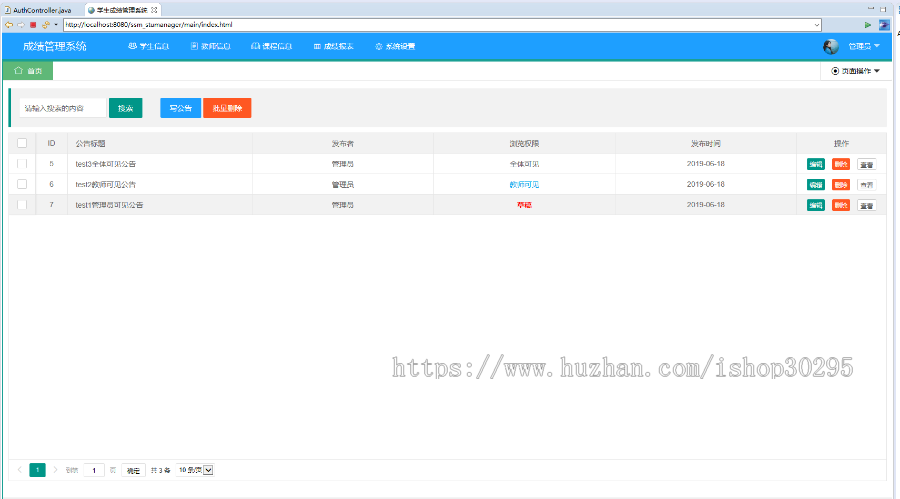Click the orange 批量删除 button

pyautogui.click(x=227, y=108)
